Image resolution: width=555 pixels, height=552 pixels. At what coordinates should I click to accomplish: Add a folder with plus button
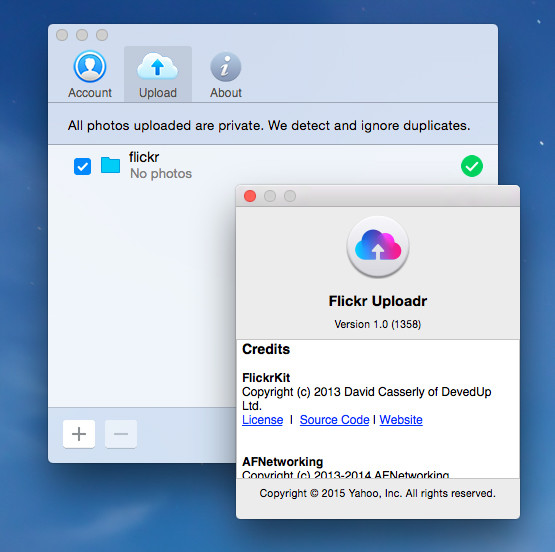point(79,434)
